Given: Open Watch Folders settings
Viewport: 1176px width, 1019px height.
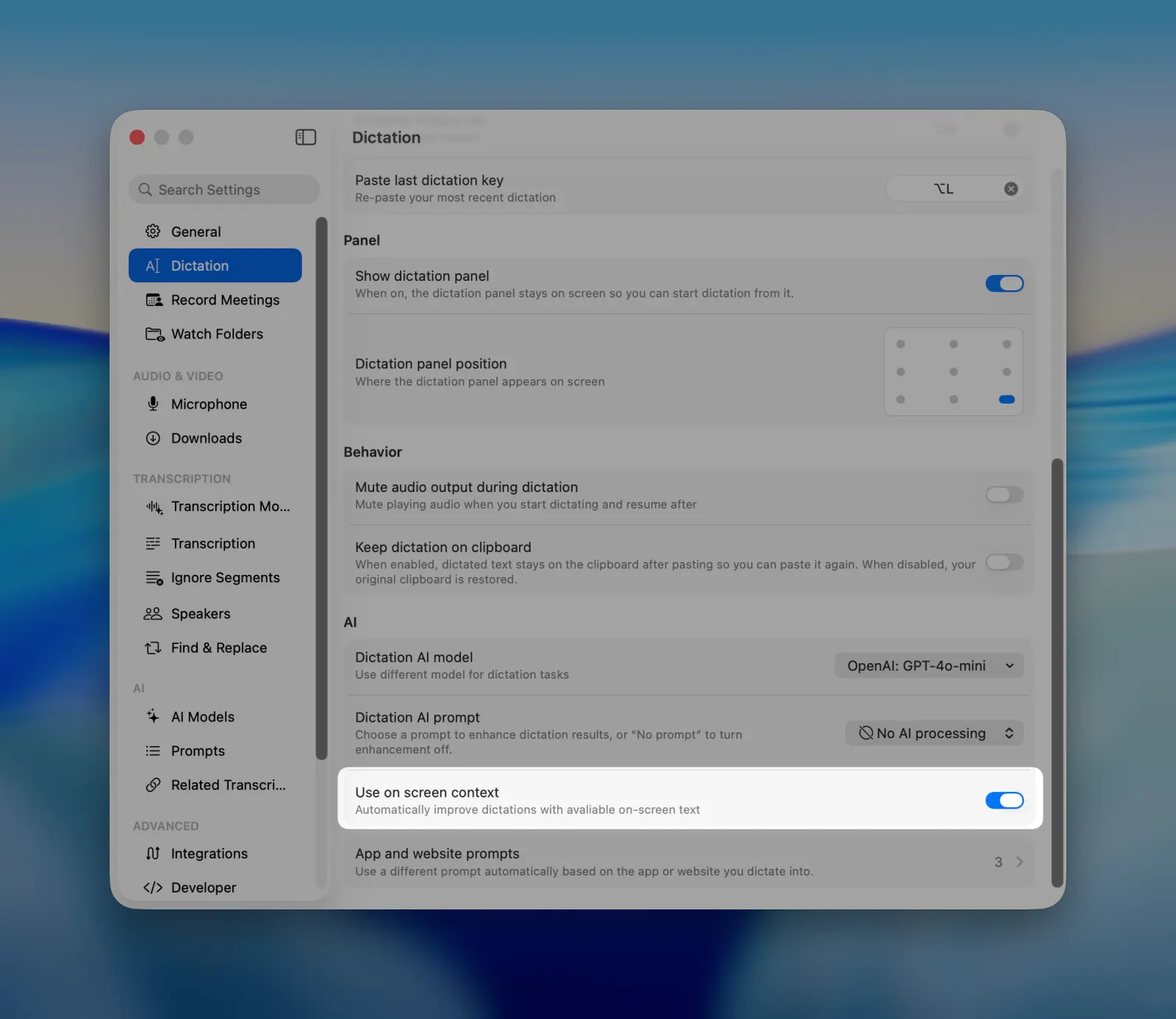Looking at the screenshot, I should [215, 335].
